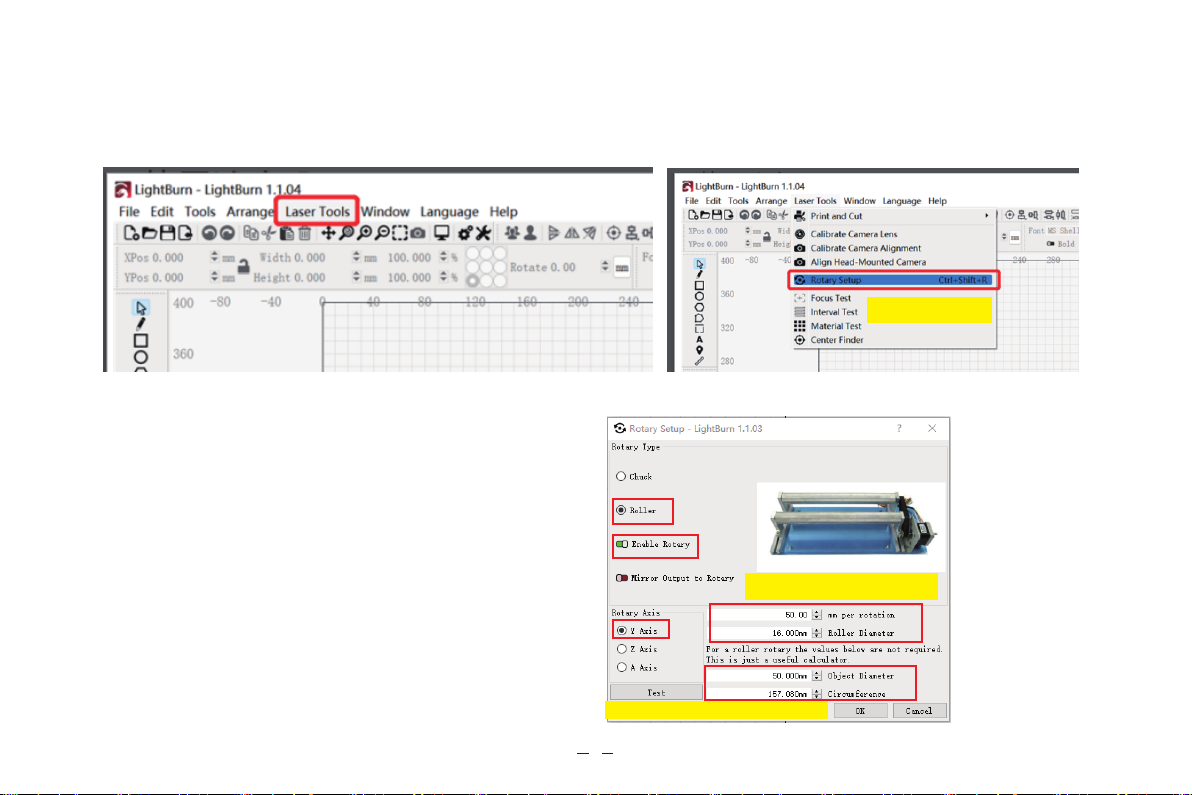Viewport: 1192px width, 795px height.
Task: Click the Width value stepper arrows
Action: pos(356,258)
